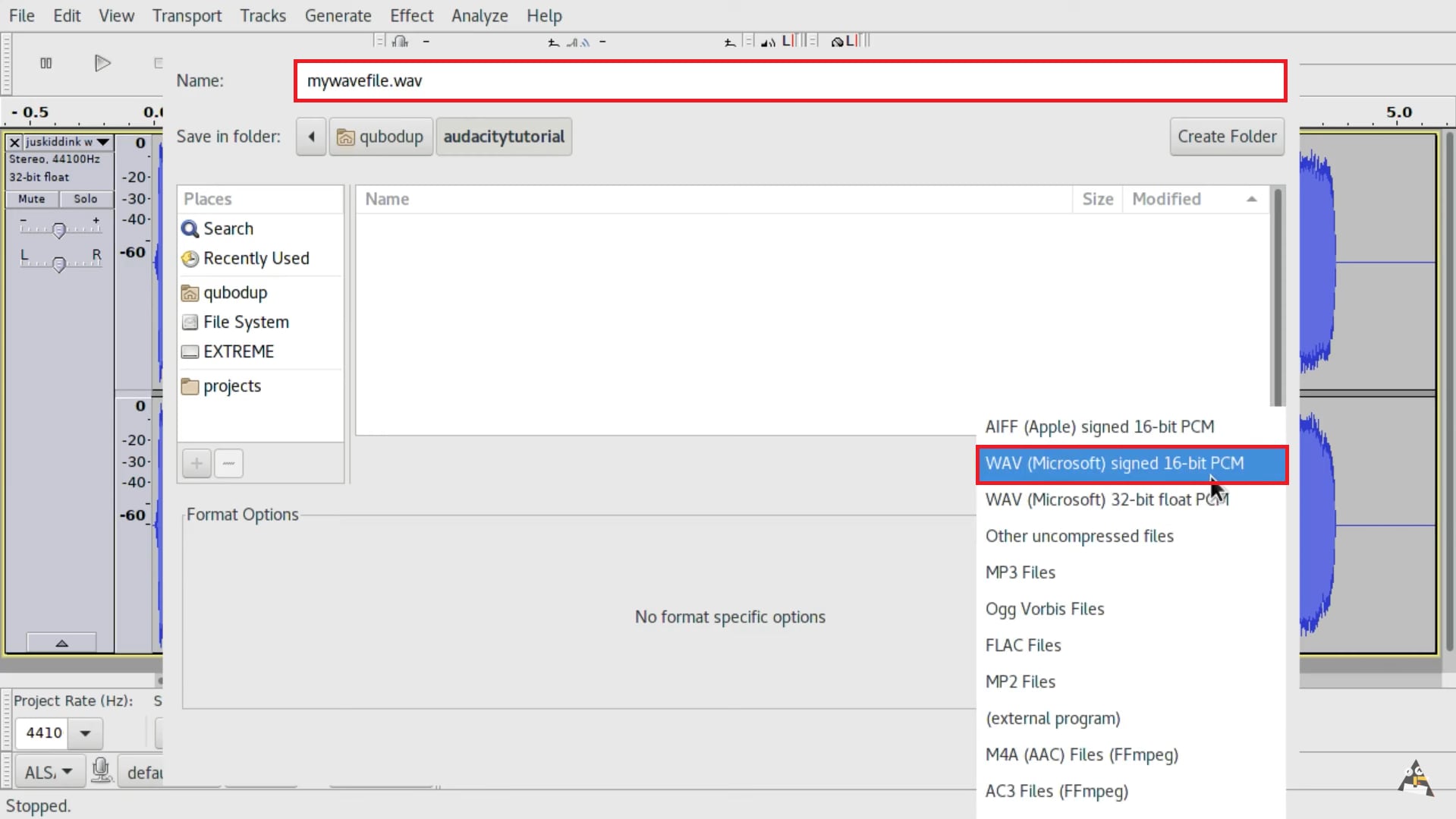Select MP2 Files format
Image resolution: width=1456 pixels, height=819 pixels.
(1131, 682)
